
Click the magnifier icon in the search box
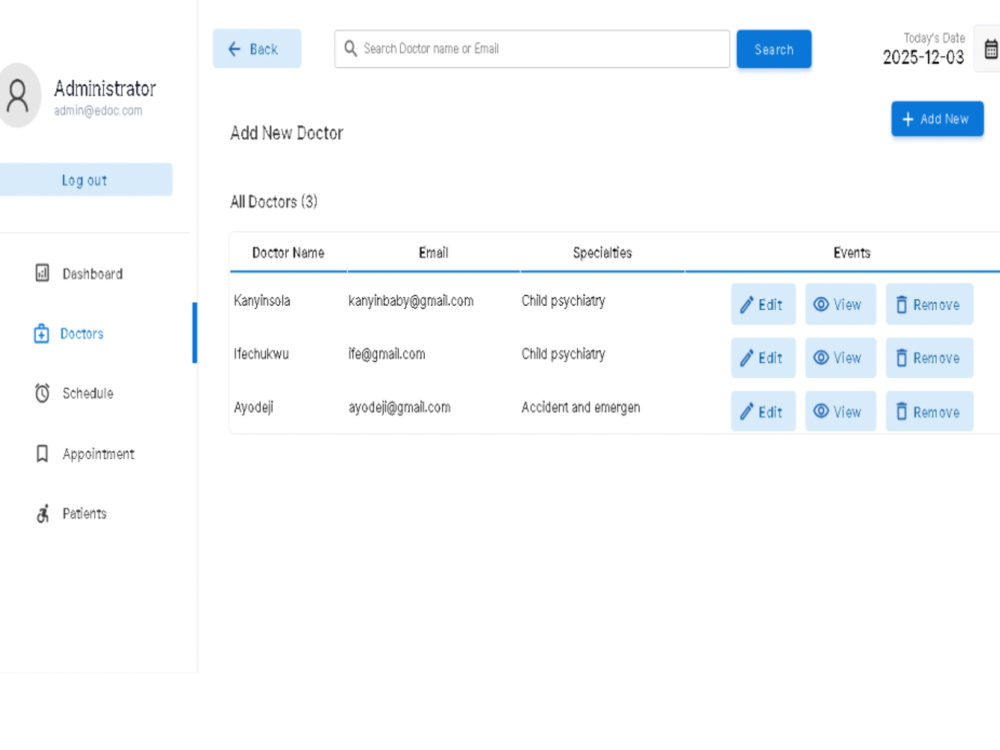coord(350,48)
